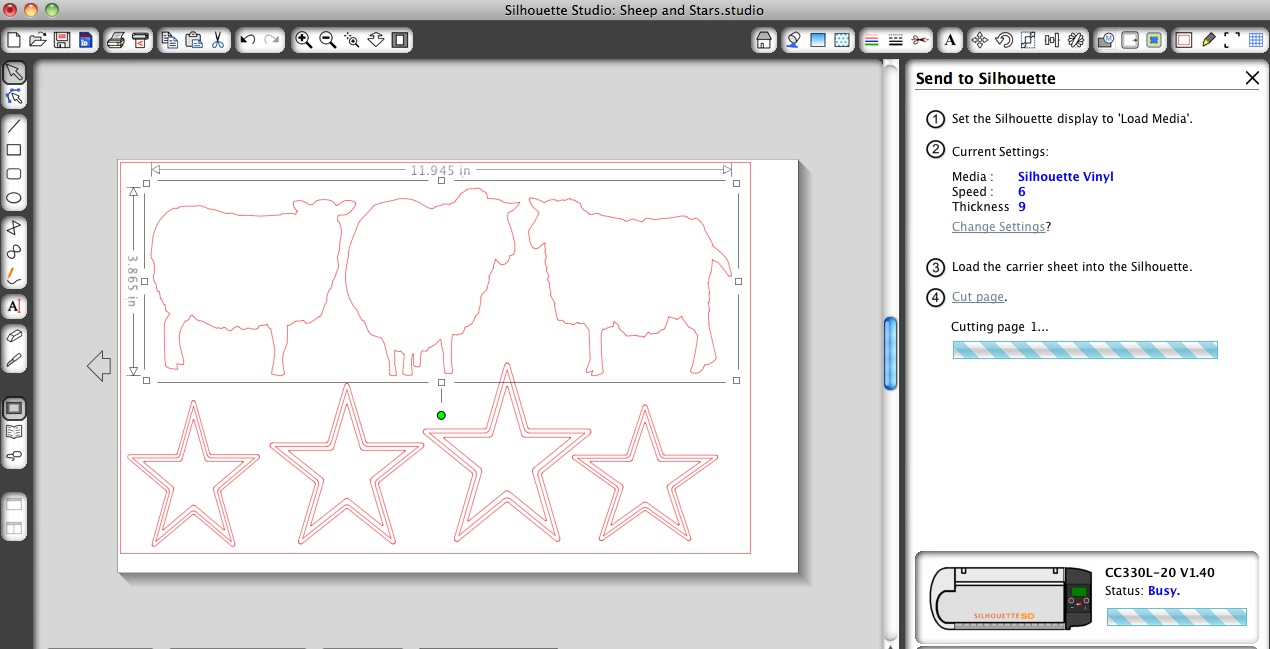Click the Cutting page progress bar
Image resolution: width=1270 pixels, height=649 pixels.
click(1084, 350)
